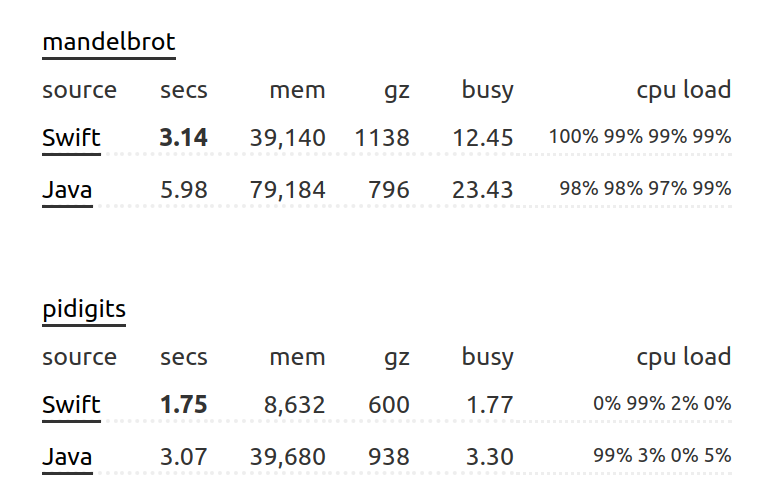Image resolution: width=765 pixels, height=492 pixels.
Task: Click the 100% 99% 99% 99% cpu load cell
Action: click(640, 137)
